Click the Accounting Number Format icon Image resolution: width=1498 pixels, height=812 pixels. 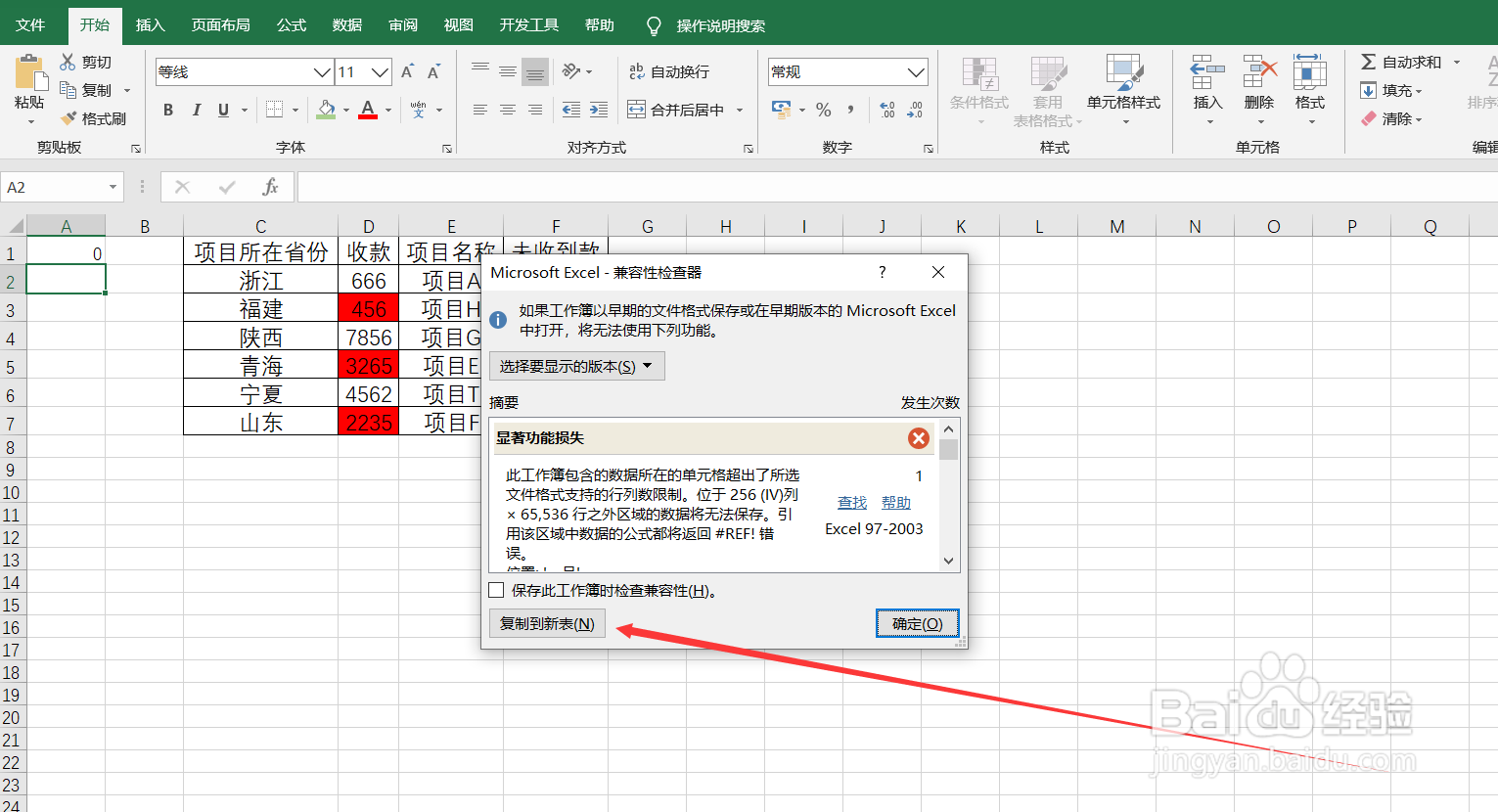(782, 110)
